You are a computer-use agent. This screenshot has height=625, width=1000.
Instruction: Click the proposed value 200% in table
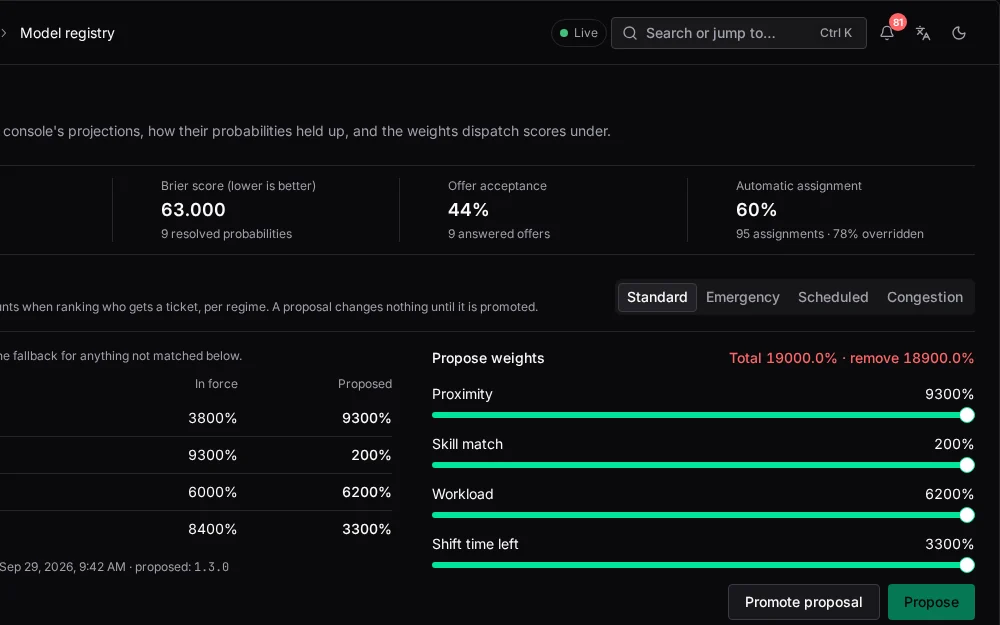pos(371,455)
